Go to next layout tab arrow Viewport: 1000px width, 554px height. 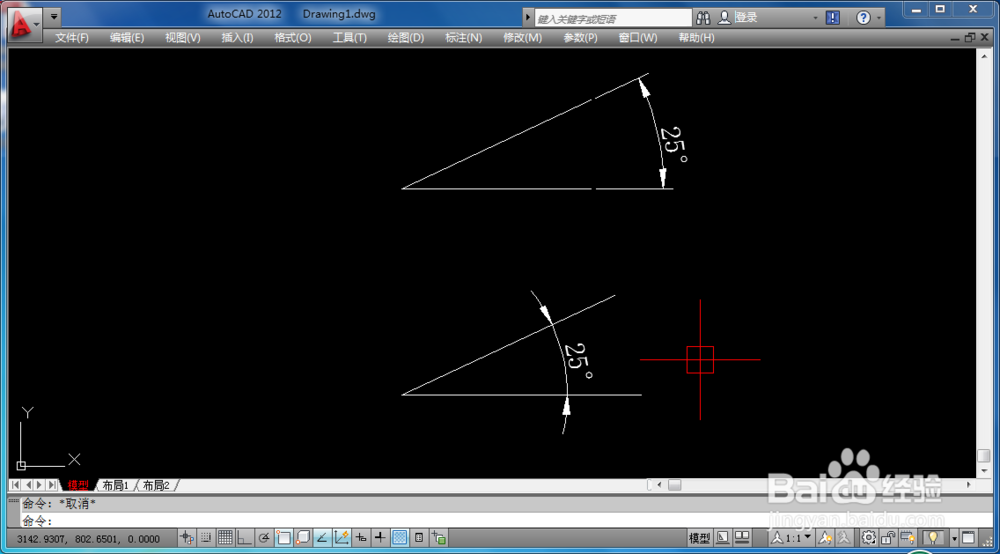39,485
